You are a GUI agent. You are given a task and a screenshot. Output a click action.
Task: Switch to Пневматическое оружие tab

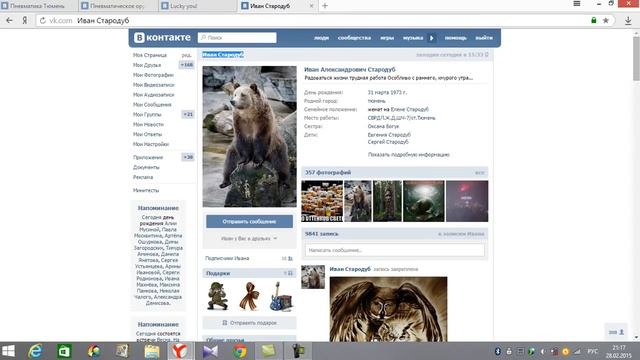coord(118,6)
